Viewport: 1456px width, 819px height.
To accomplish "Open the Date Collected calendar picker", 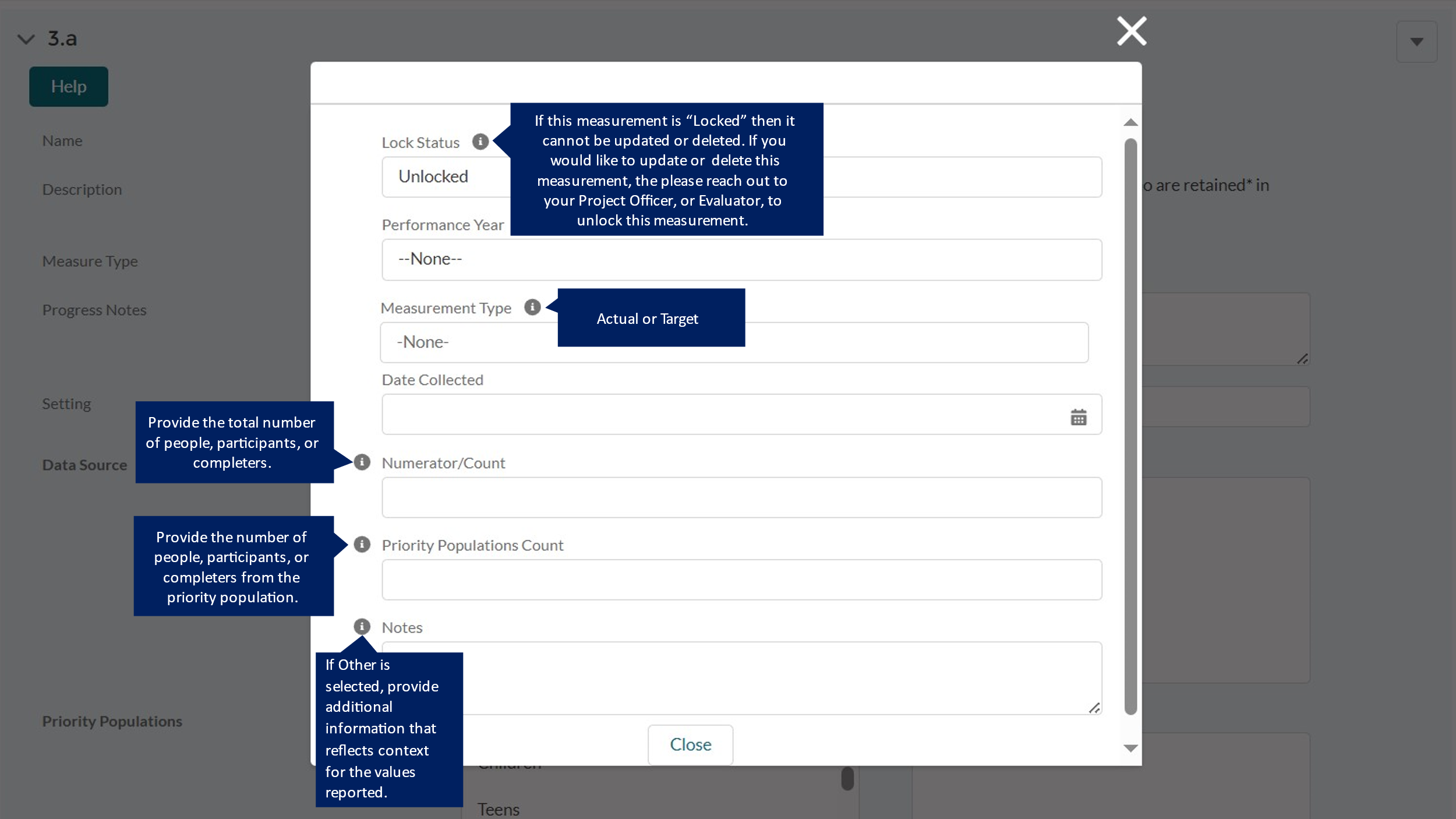I will coord(1078,416).
